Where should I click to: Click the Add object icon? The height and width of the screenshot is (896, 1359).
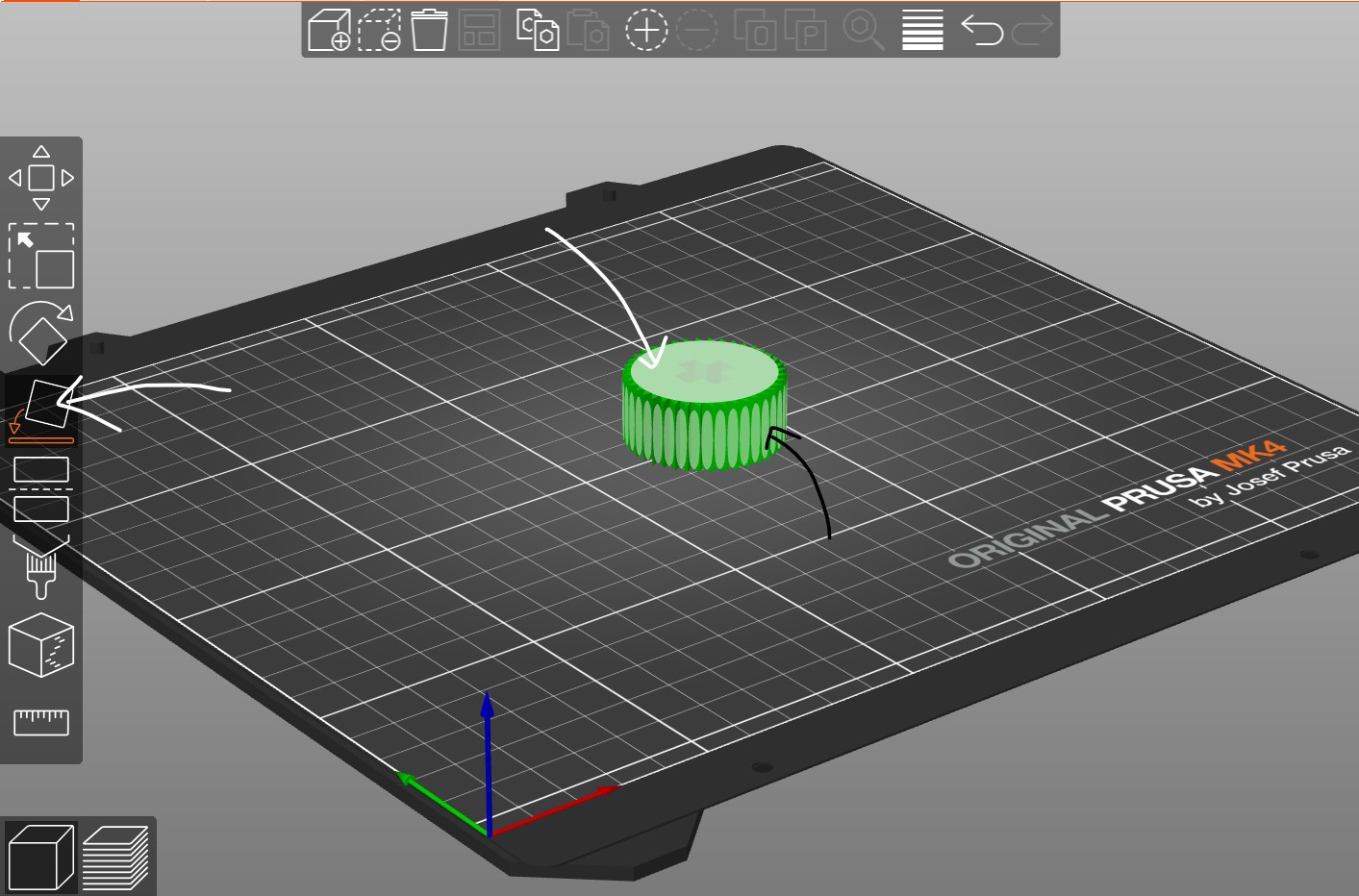(329, 30)
